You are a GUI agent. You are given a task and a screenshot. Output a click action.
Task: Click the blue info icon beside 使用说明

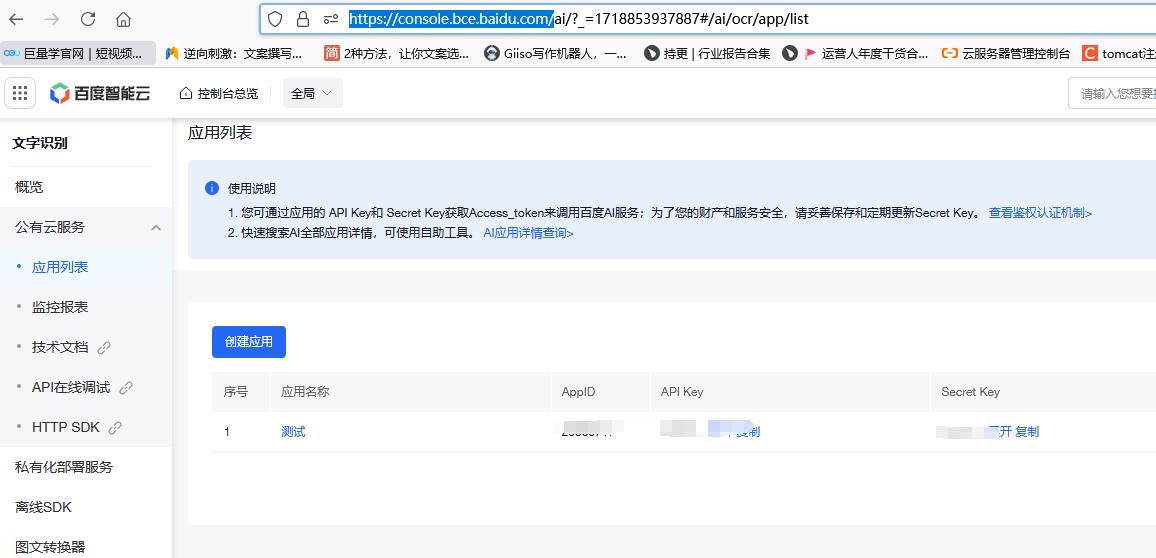coord(212,188)
